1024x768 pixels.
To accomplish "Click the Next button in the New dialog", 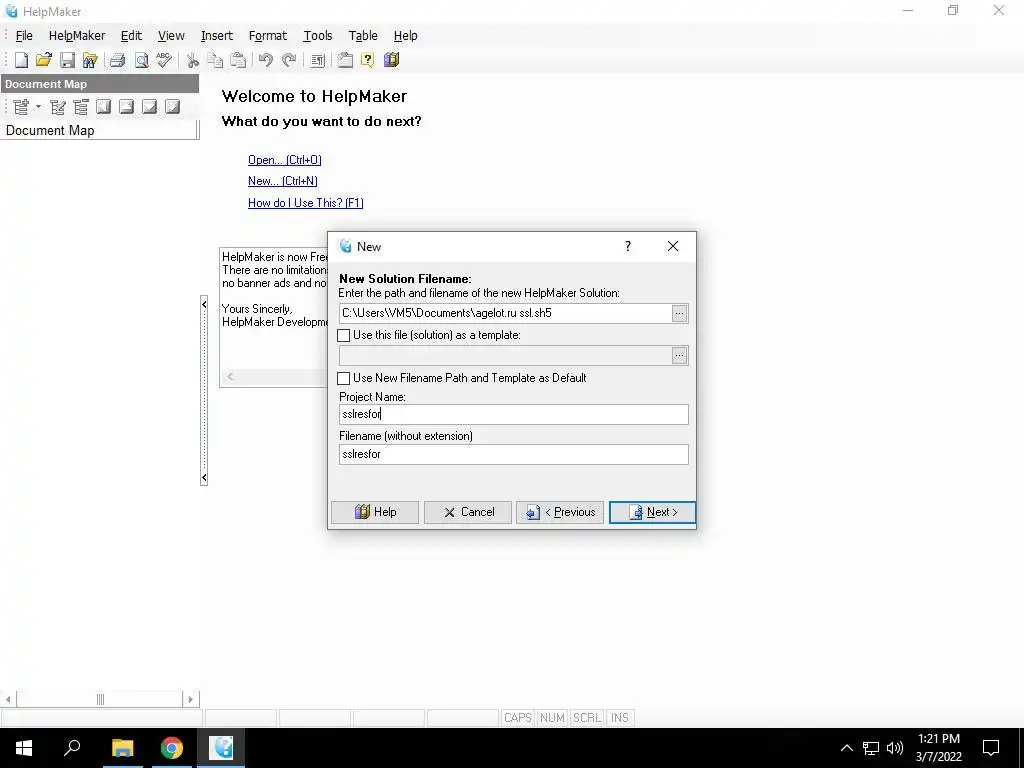I will 652,513.
